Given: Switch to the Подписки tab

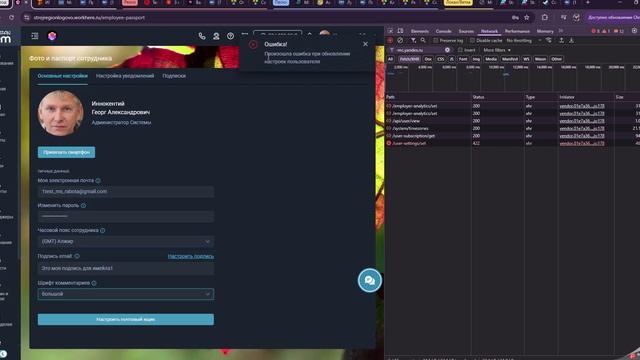Looking at the screenshot, I should coord(174,76).
